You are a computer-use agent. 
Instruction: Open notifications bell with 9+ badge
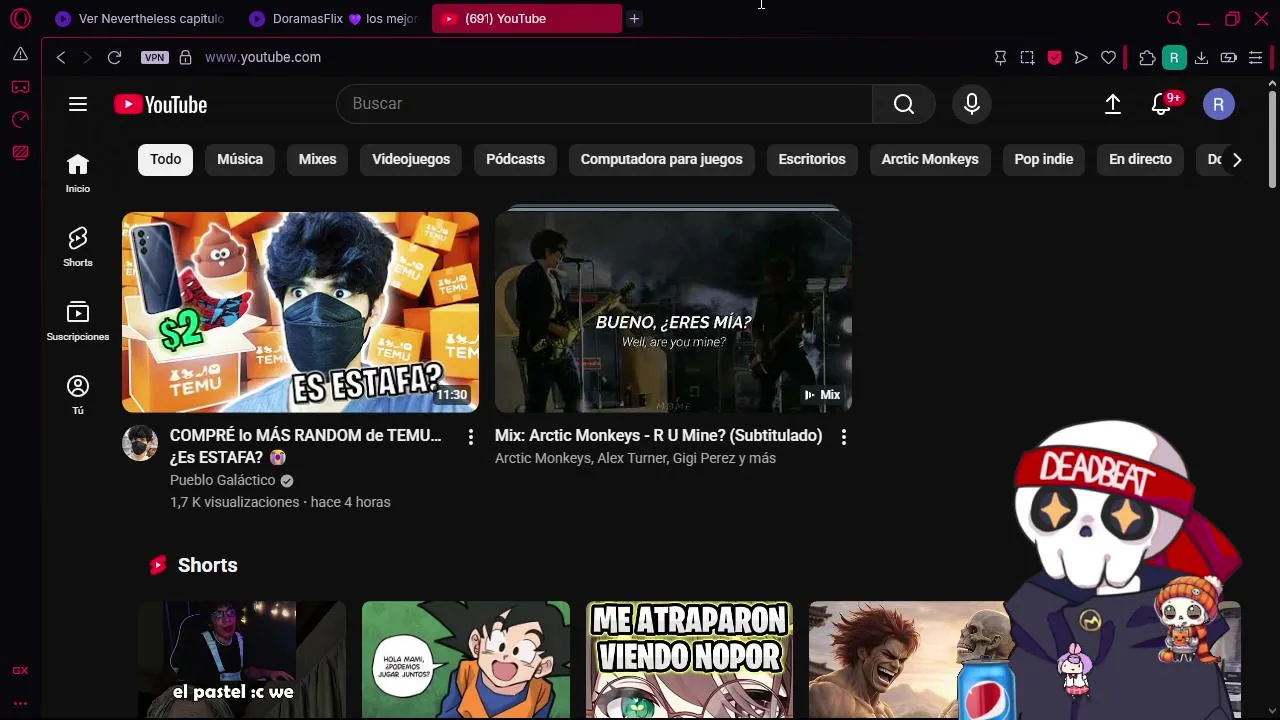click(1161, 104)
